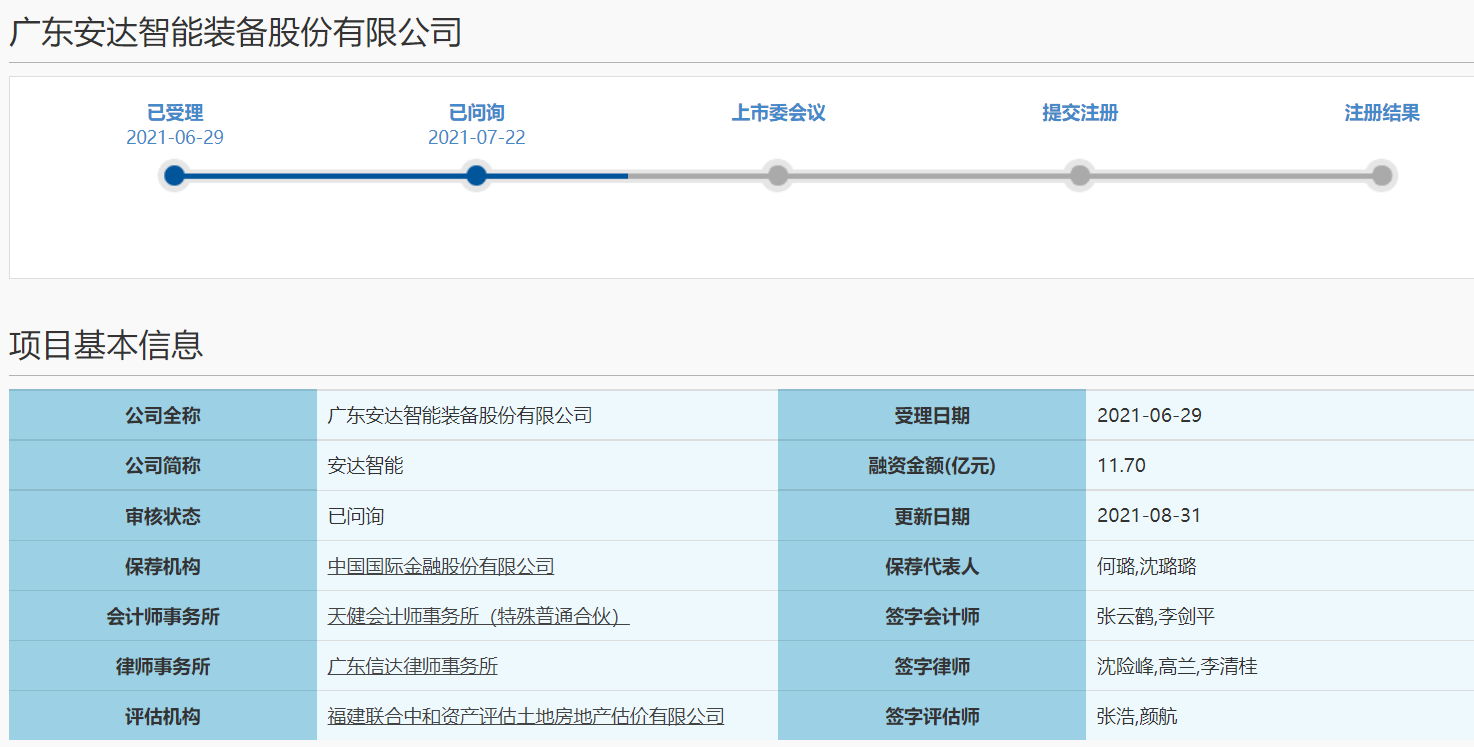This screenshot has width=1474, height=747.
Task: Click the 受理日期 value 2021-06-29
Action: (x=1149, y=416)
